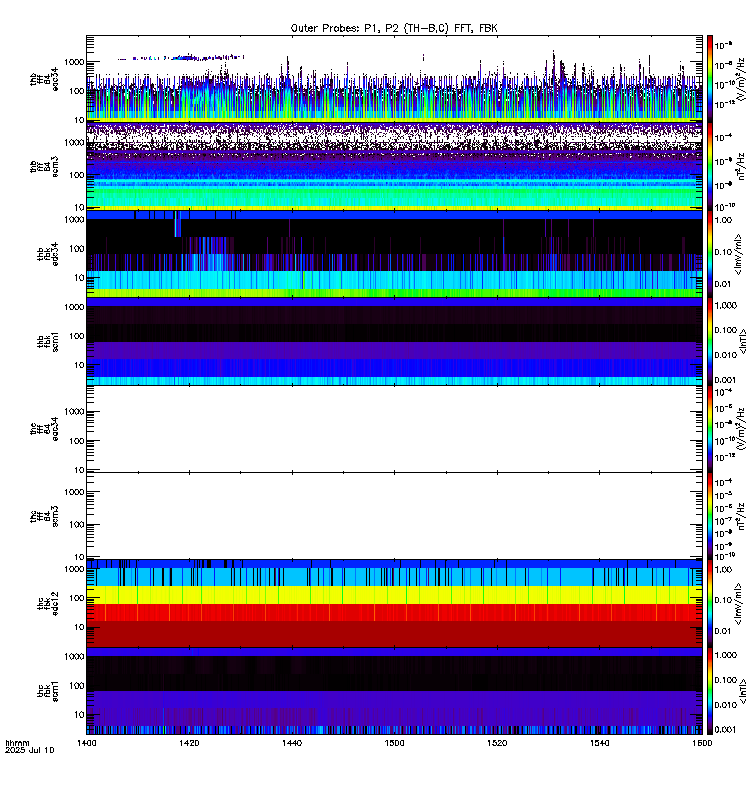Select the 1520 time axis label
750x800 pixels.
click(497, 743)
